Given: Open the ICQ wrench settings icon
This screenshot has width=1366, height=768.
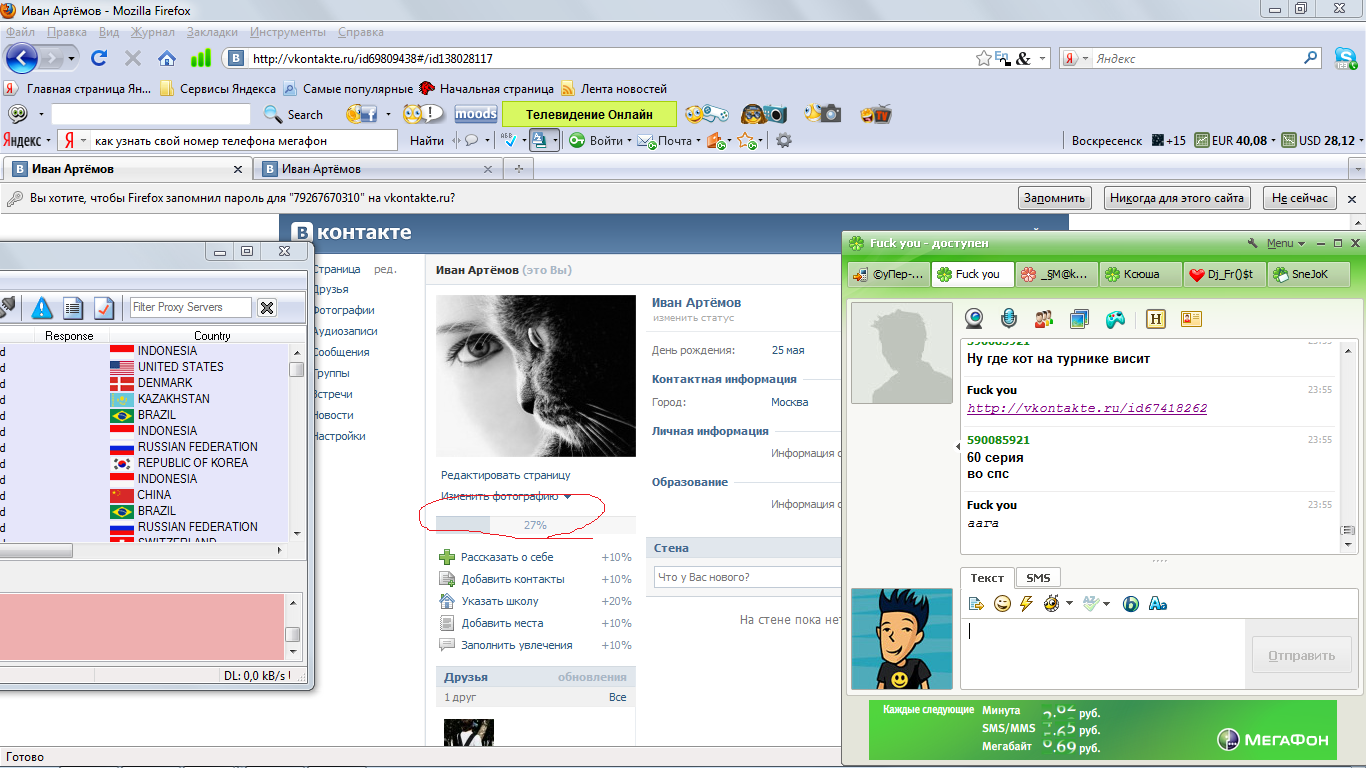Looking at the screenshot, I should point(1253,243).
